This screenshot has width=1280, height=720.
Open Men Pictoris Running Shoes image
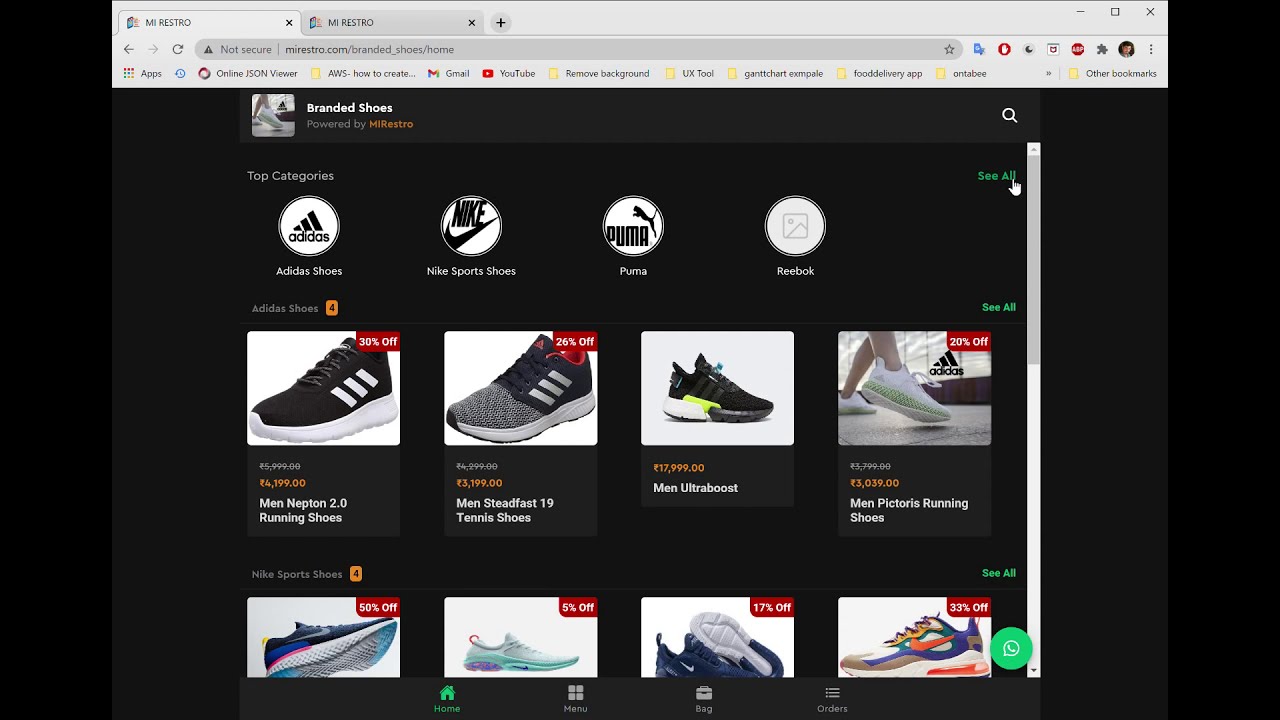[x=914, y=388]
